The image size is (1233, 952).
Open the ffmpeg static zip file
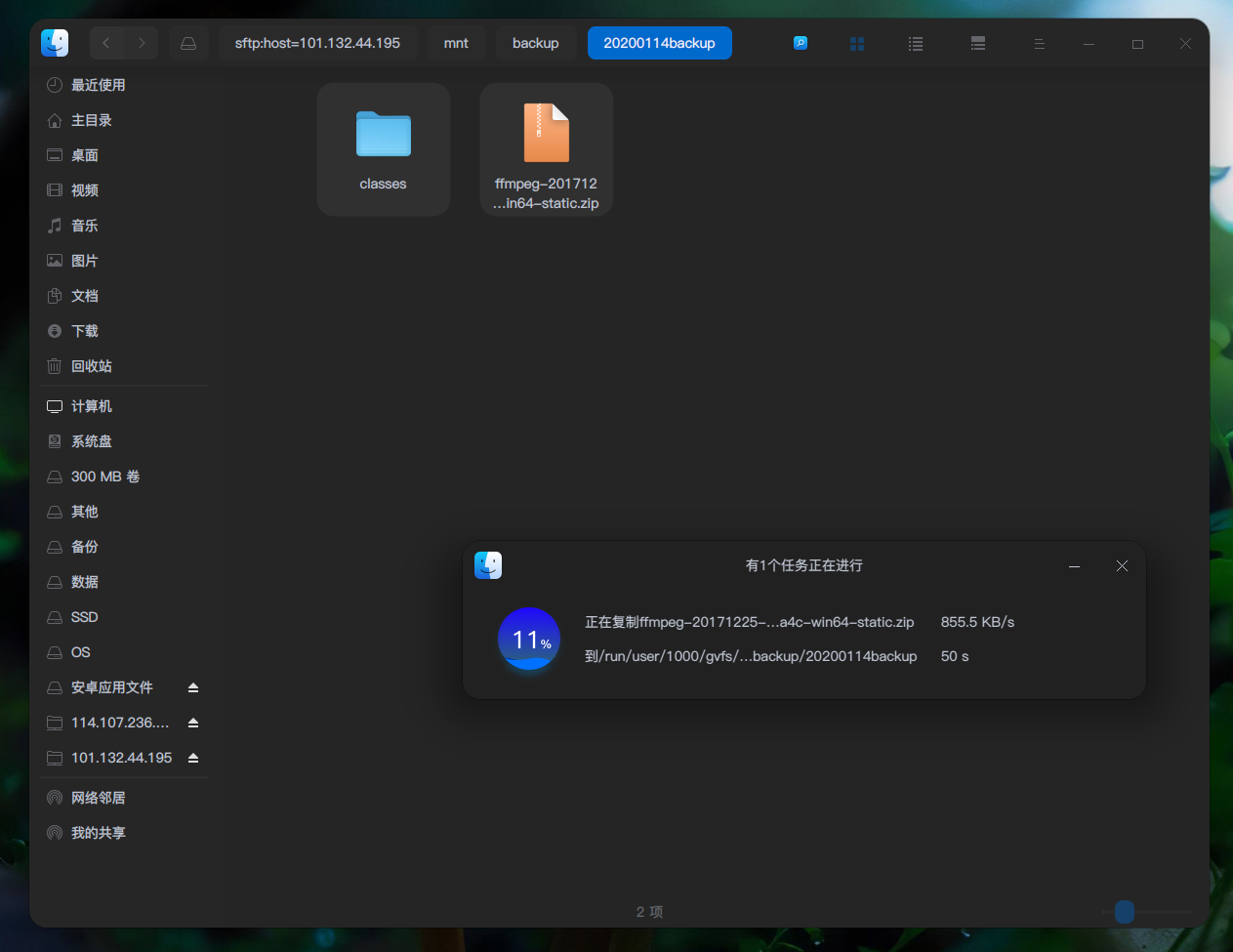[x=546, y=149]
